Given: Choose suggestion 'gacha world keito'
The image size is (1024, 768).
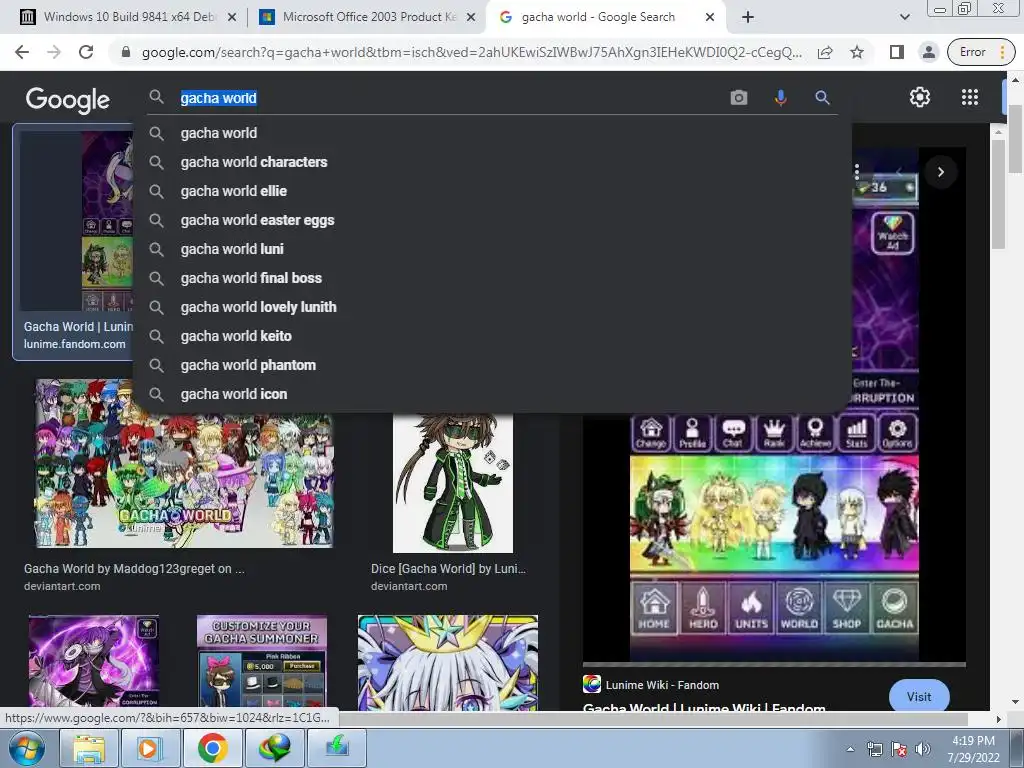Looking at the screenshot, I should [492, 336].
